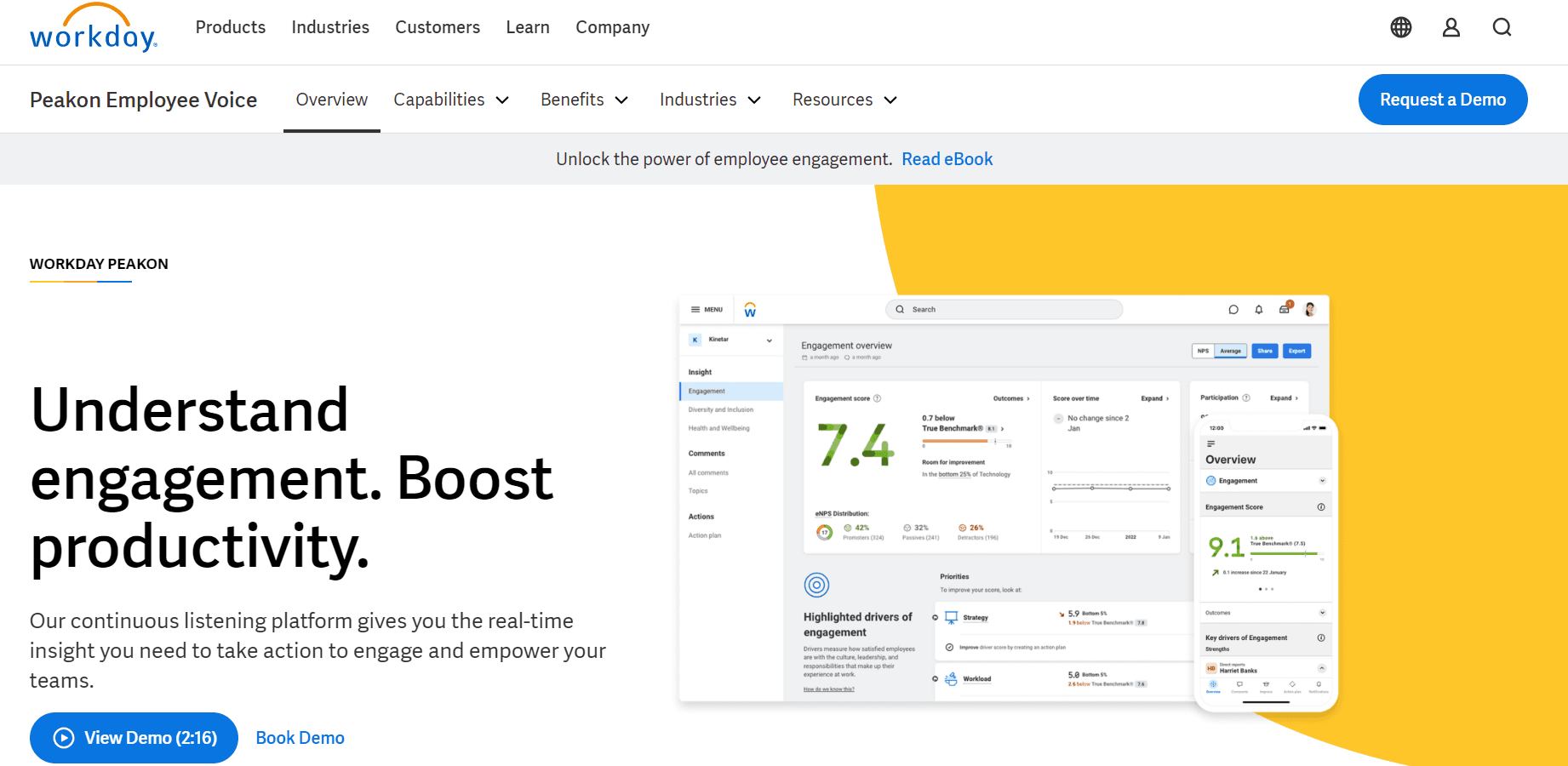Click the Book Demo link
1568x766 pixels.
pyautogui.click(x=300, y=738)
